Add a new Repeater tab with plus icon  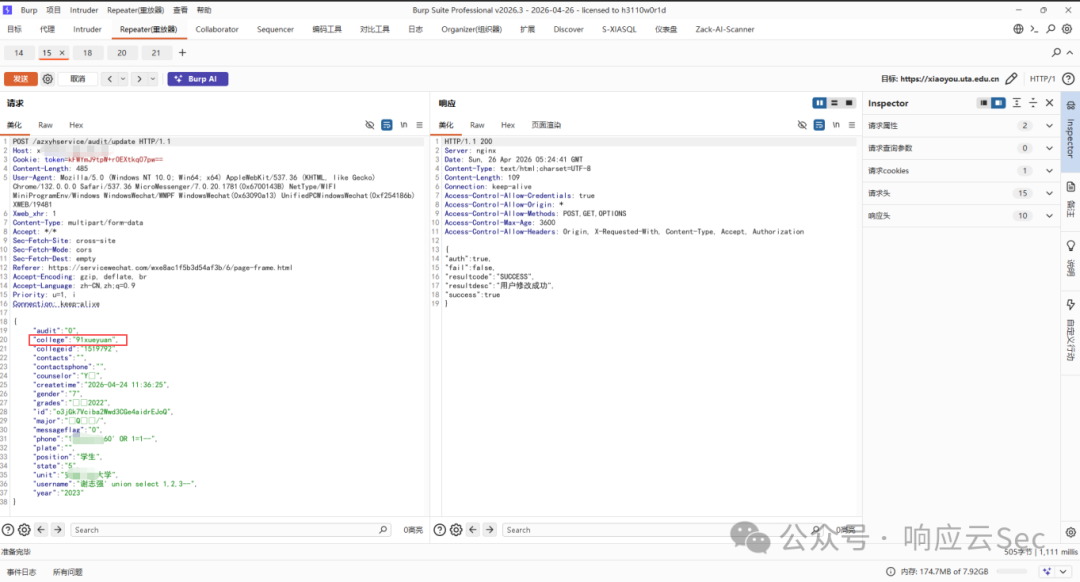[183, 53]
